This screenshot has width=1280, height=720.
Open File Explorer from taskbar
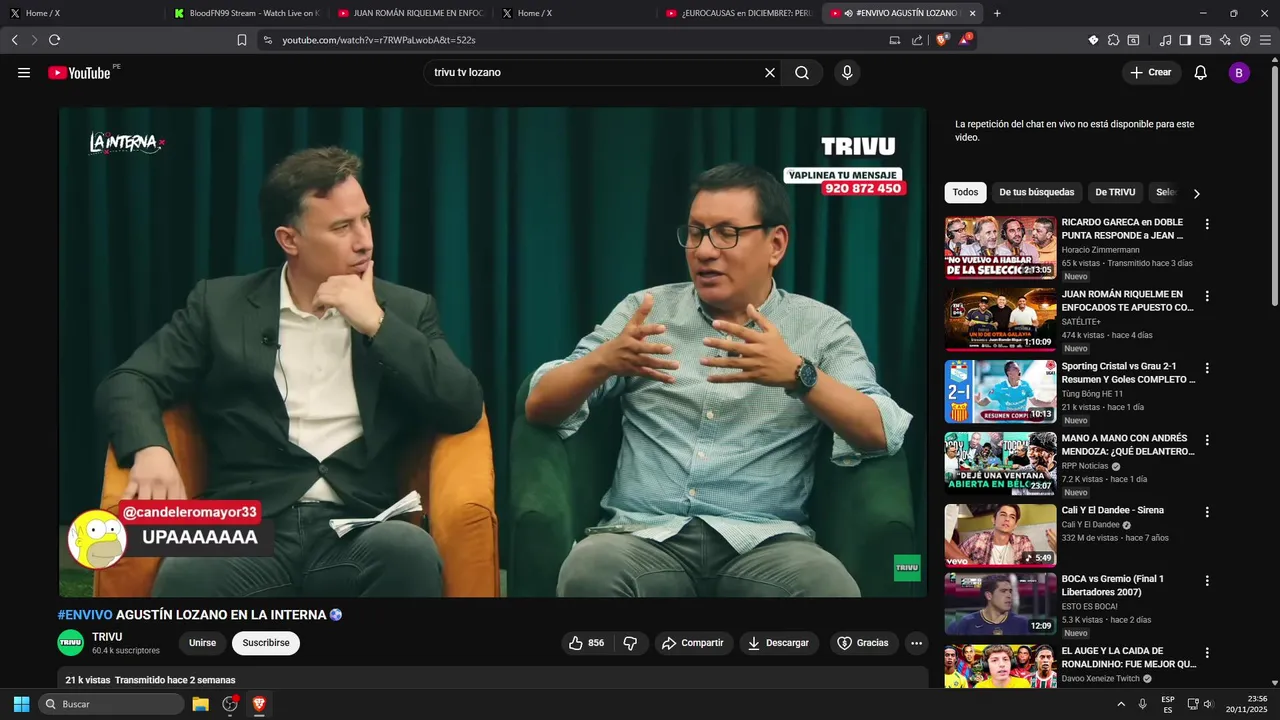point(200,704)
